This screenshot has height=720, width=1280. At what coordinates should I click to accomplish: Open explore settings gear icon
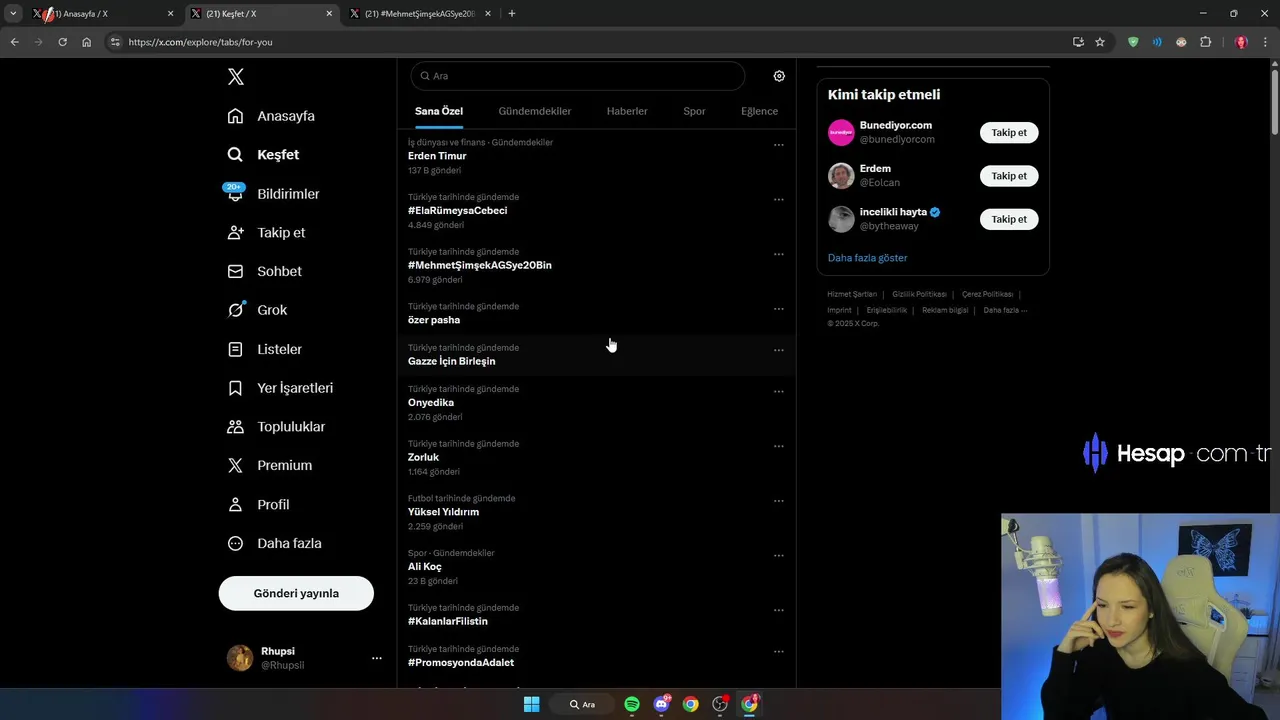pos(779,76)
